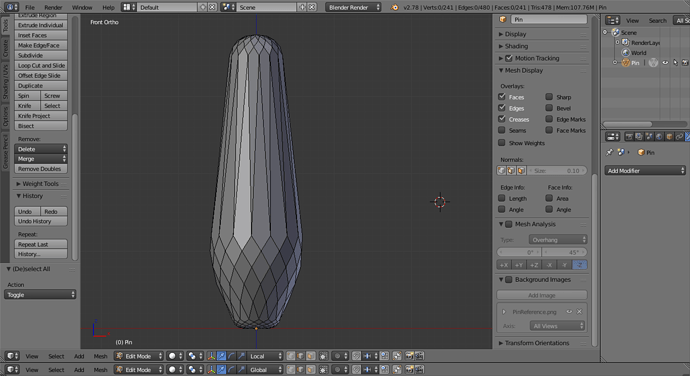Open the Render menu
690x376 pixels.
click(x=53, y=7)
